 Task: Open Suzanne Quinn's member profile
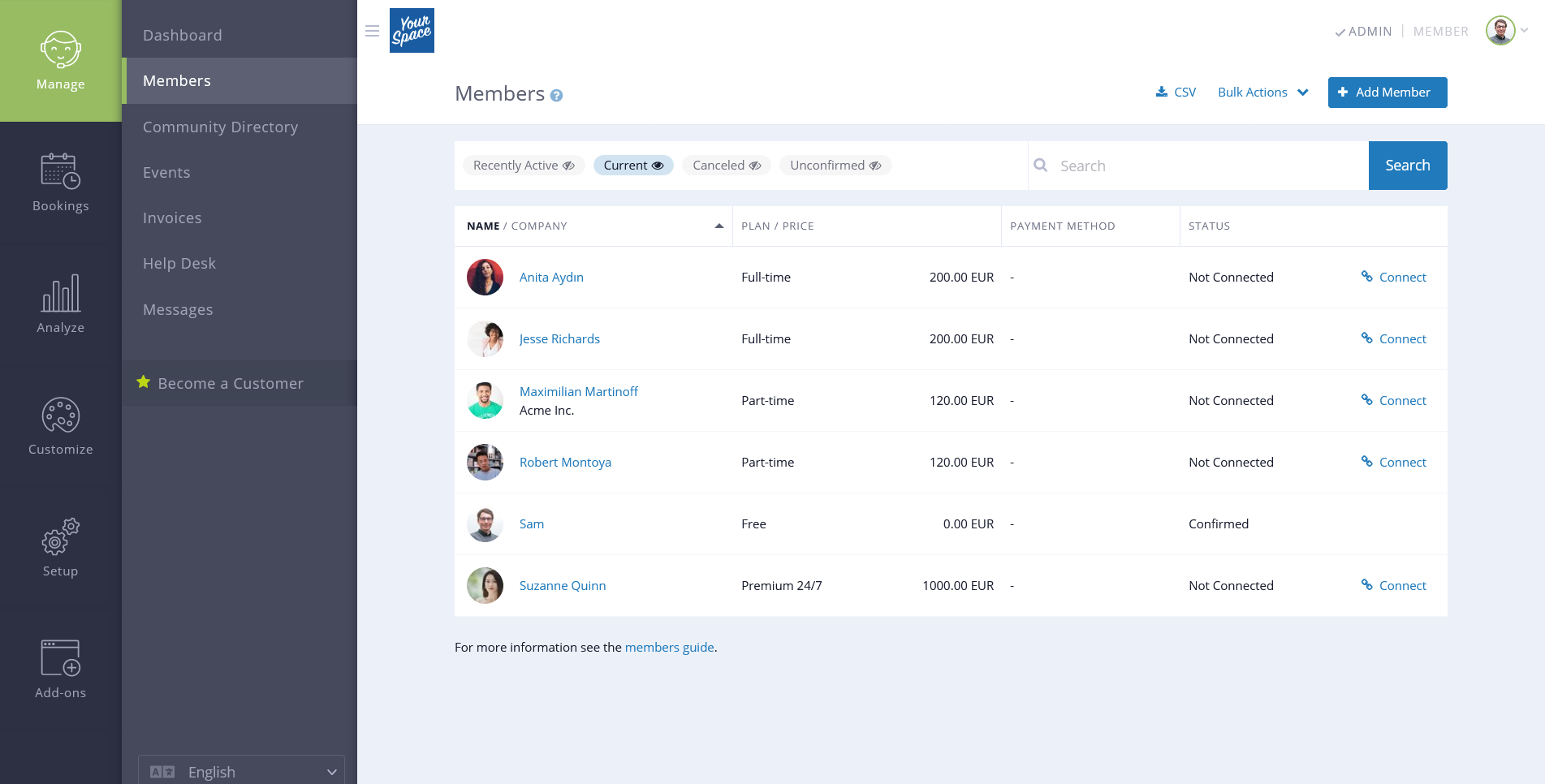coord(563,585)
